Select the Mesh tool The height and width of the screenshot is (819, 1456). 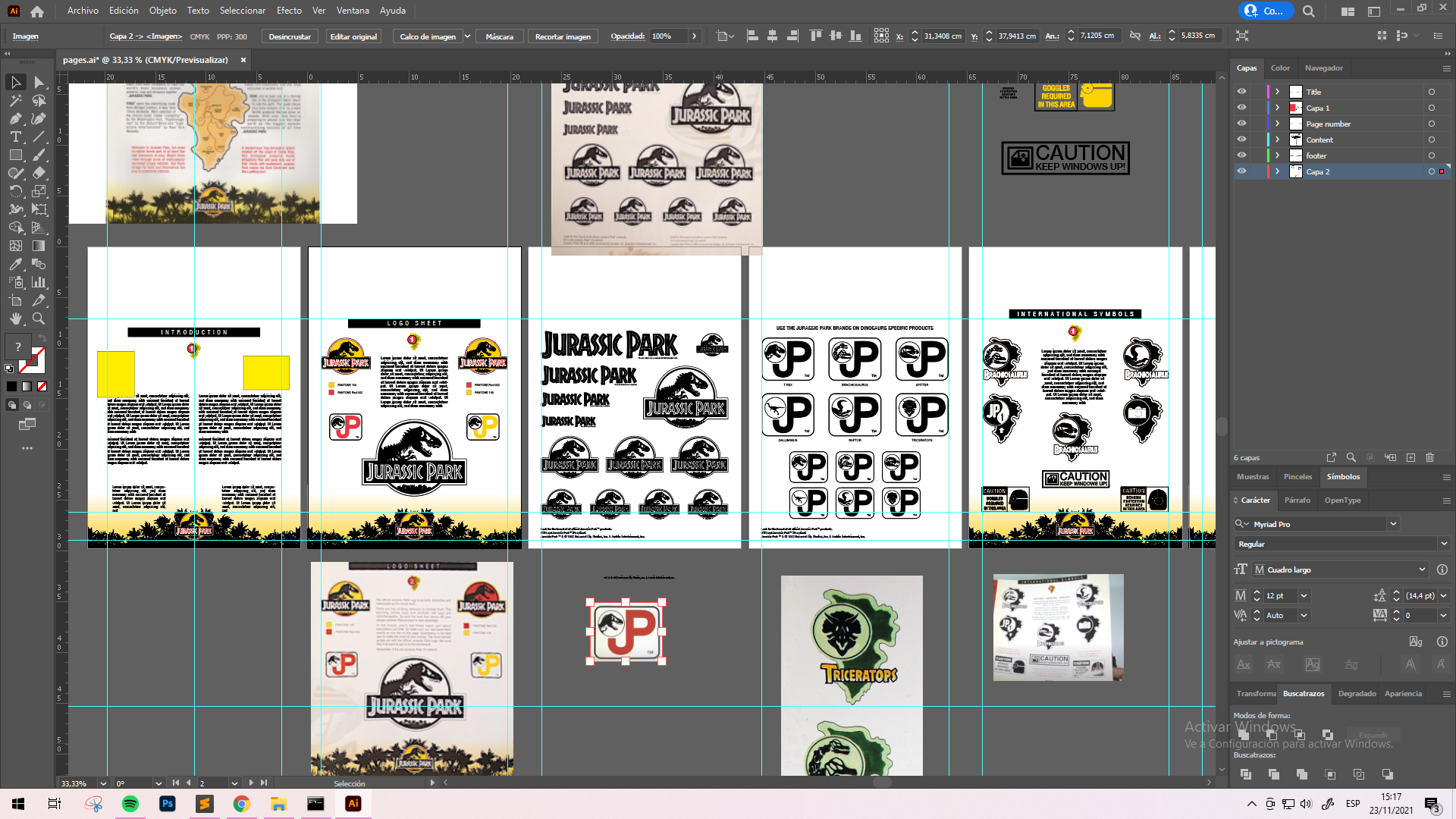pyautogui.click(x=16, y=246)
